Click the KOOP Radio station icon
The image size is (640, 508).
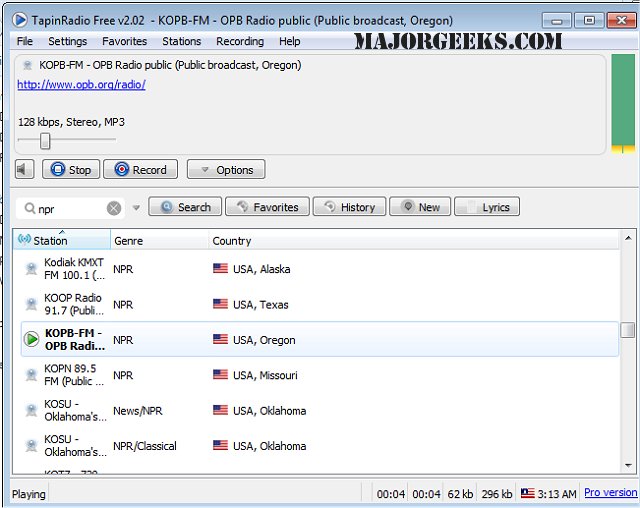pos(32,305)
